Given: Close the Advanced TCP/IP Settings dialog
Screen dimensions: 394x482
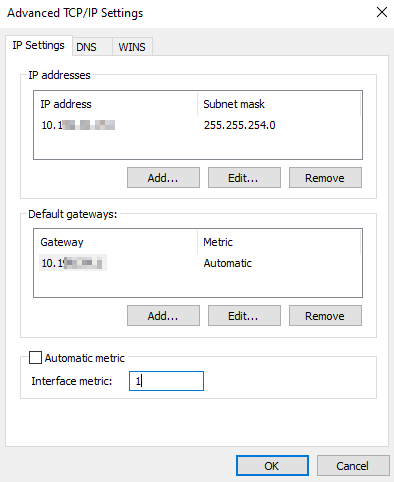Looking at the screenshot, I should click(382, 12).
